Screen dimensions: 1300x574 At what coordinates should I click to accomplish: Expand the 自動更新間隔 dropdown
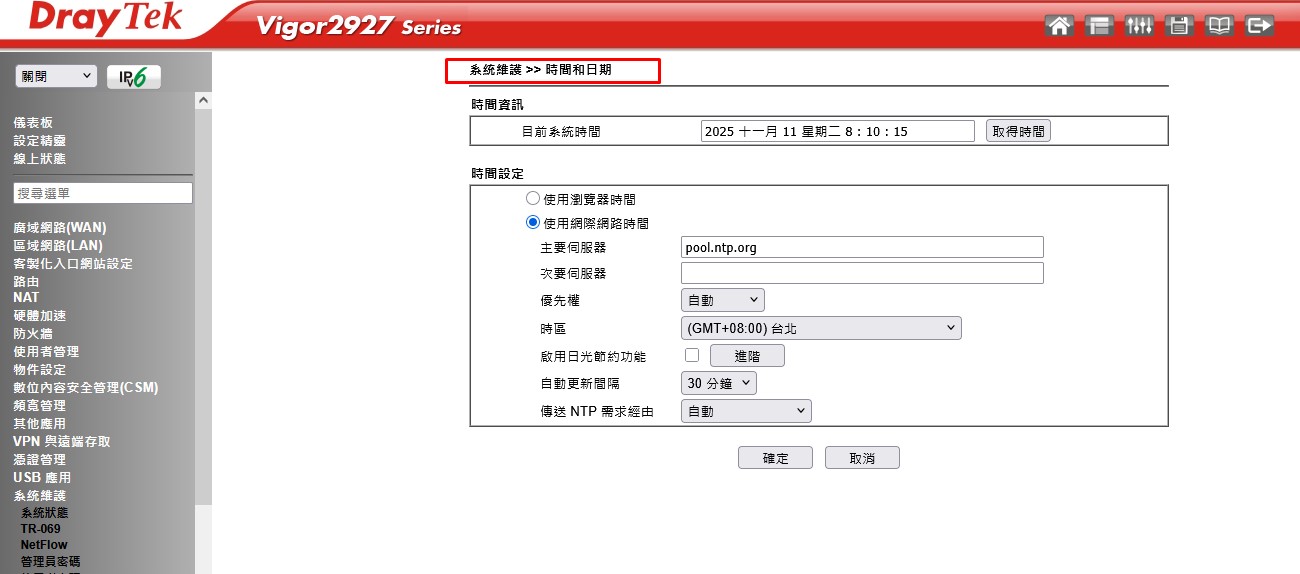(719, 383)
